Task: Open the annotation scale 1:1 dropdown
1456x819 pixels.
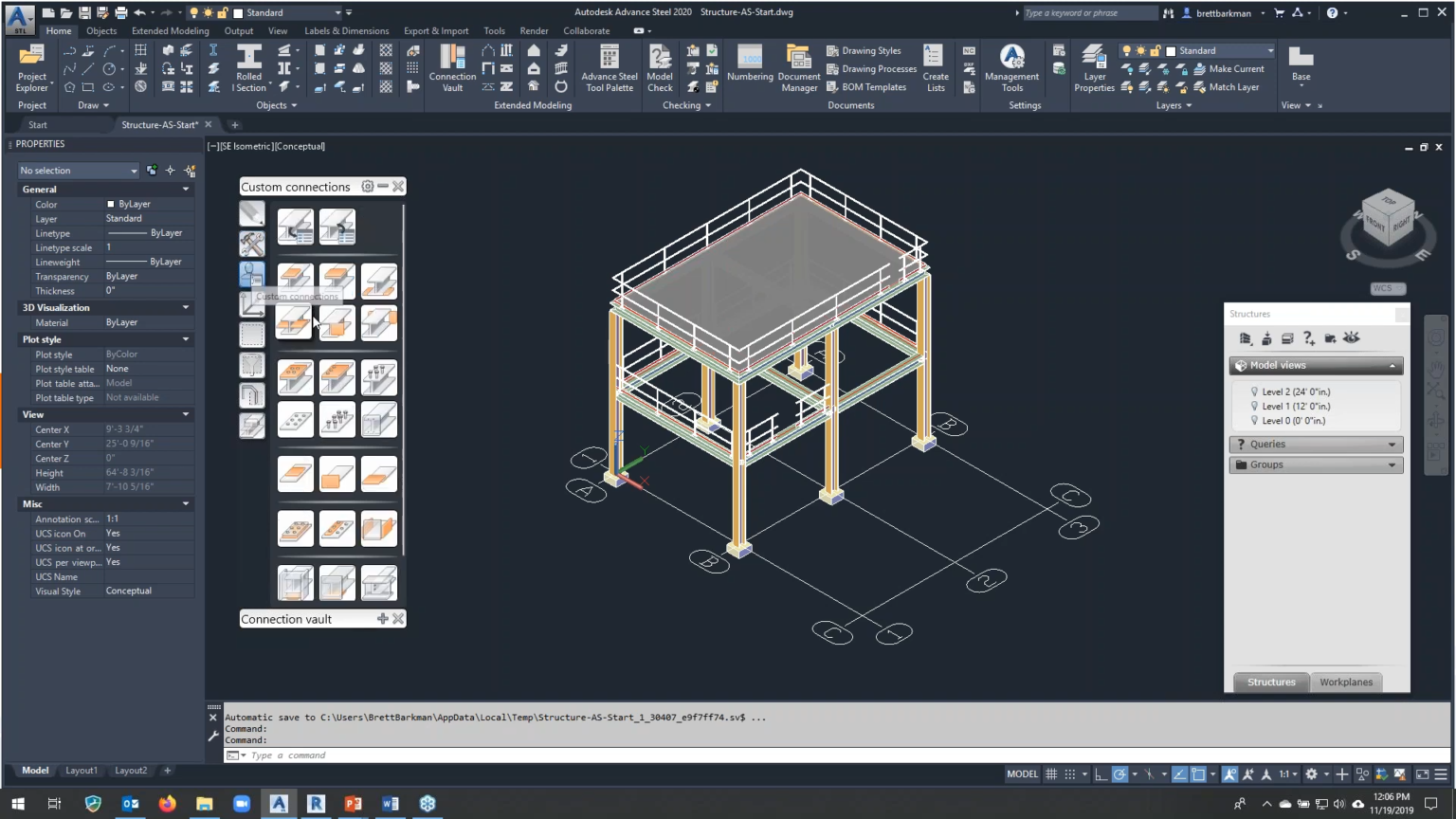Action: tap(1288, 774)
